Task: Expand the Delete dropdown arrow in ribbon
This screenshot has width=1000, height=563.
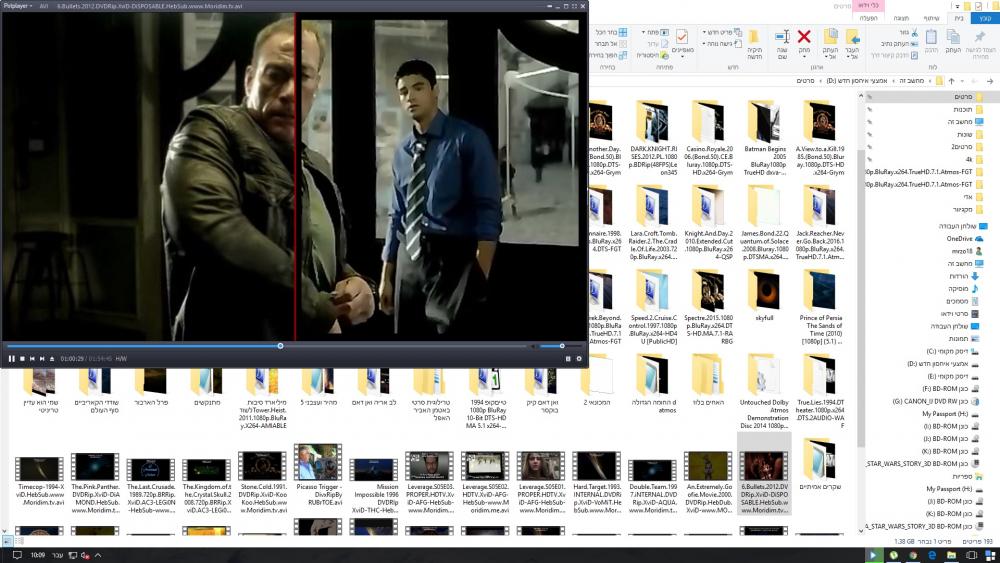Action: pyautogui.click(x=804, y=56)
